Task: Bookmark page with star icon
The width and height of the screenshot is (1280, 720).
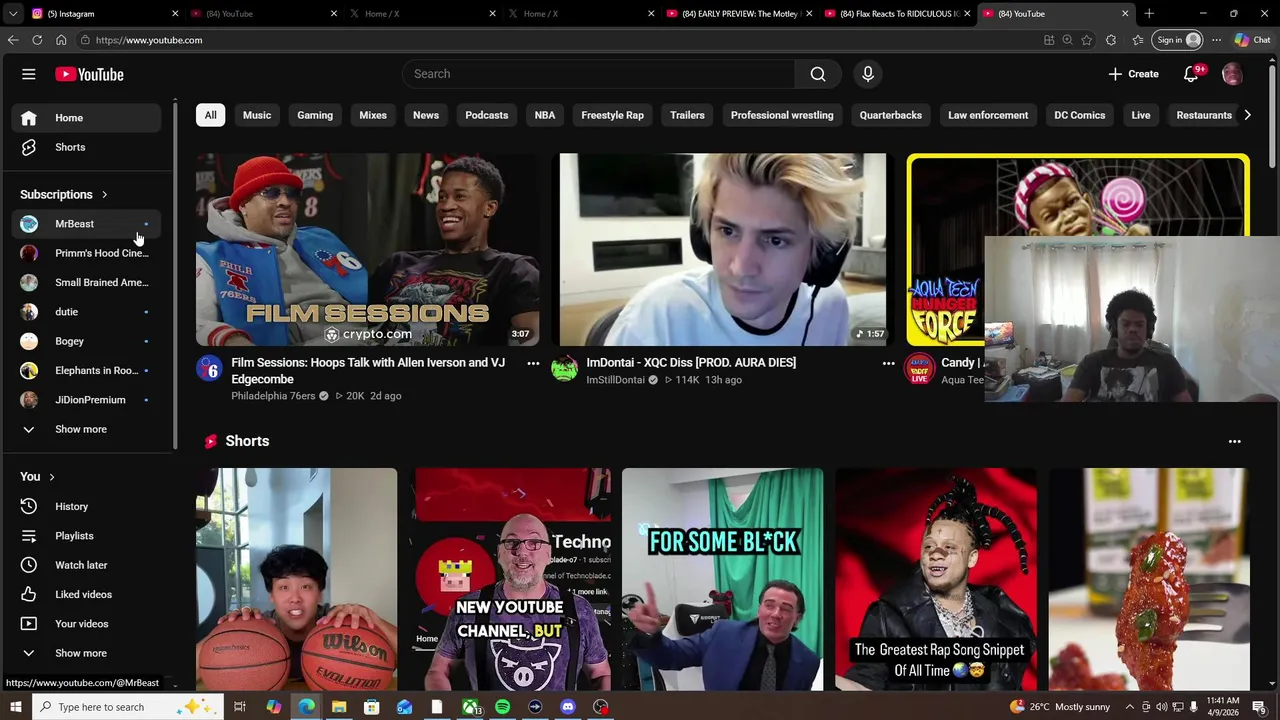Action: [1087, 40]
